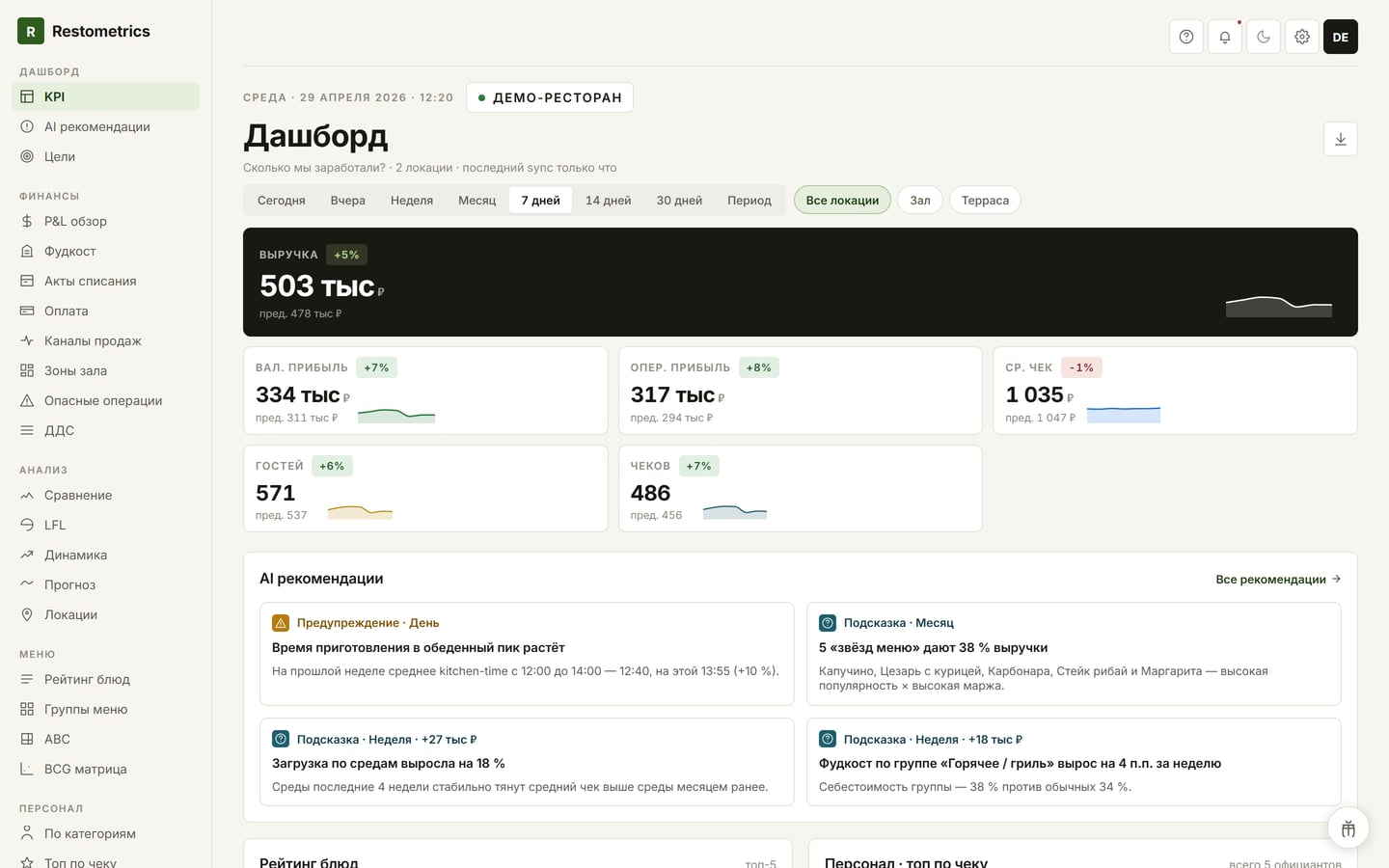Open KPI in the sidebar
Screen dimensions: 1389x868
[x=105, y=96]
